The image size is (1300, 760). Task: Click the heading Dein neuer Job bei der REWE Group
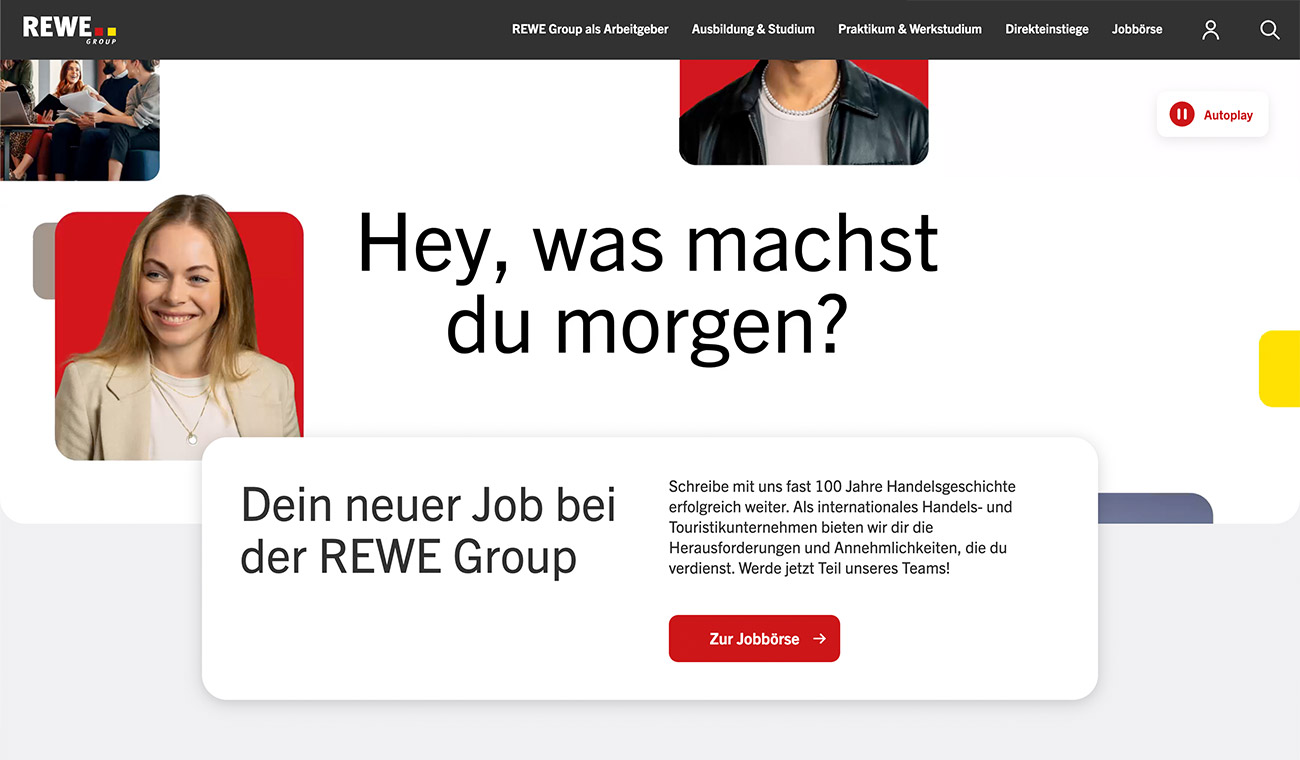[x=428, y=530]
